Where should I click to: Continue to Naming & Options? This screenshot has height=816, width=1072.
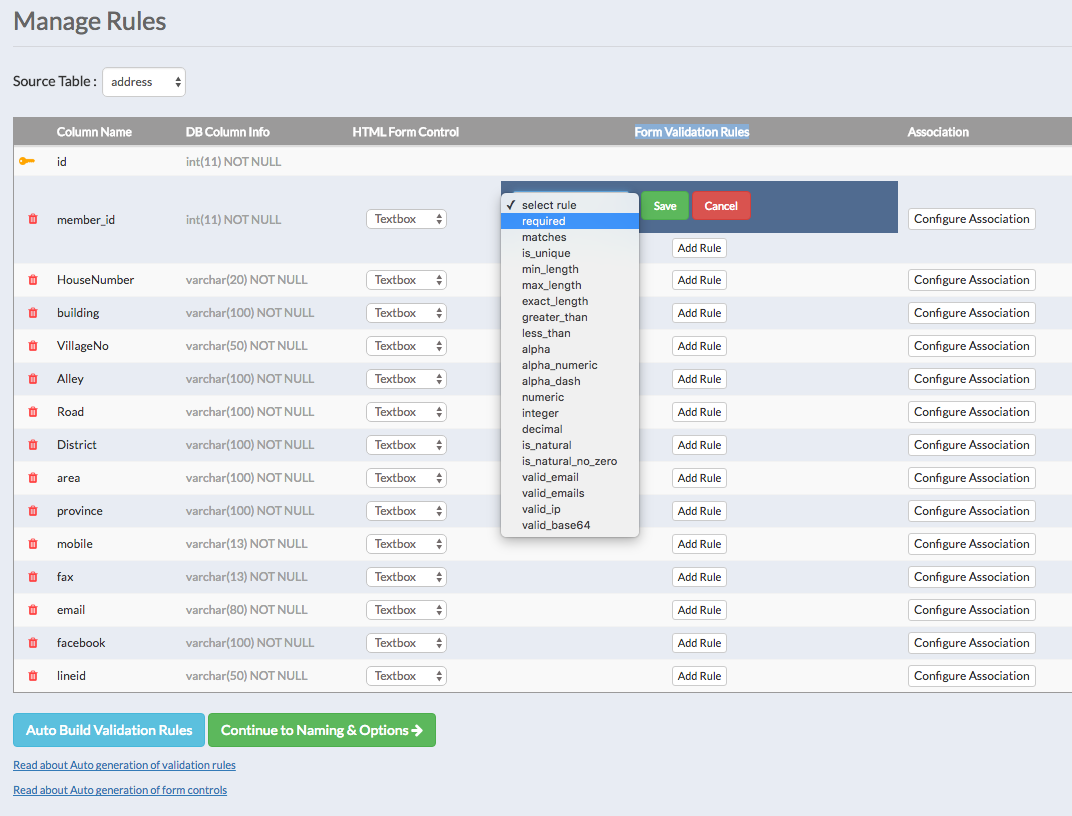[x=321, y=730]
